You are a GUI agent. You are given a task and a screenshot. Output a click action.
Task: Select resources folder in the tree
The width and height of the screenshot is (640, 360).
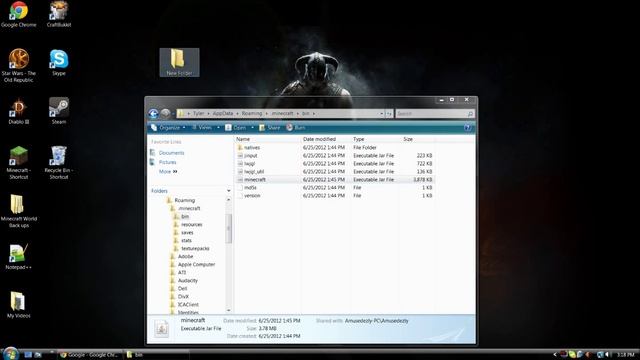click(191, 224)
